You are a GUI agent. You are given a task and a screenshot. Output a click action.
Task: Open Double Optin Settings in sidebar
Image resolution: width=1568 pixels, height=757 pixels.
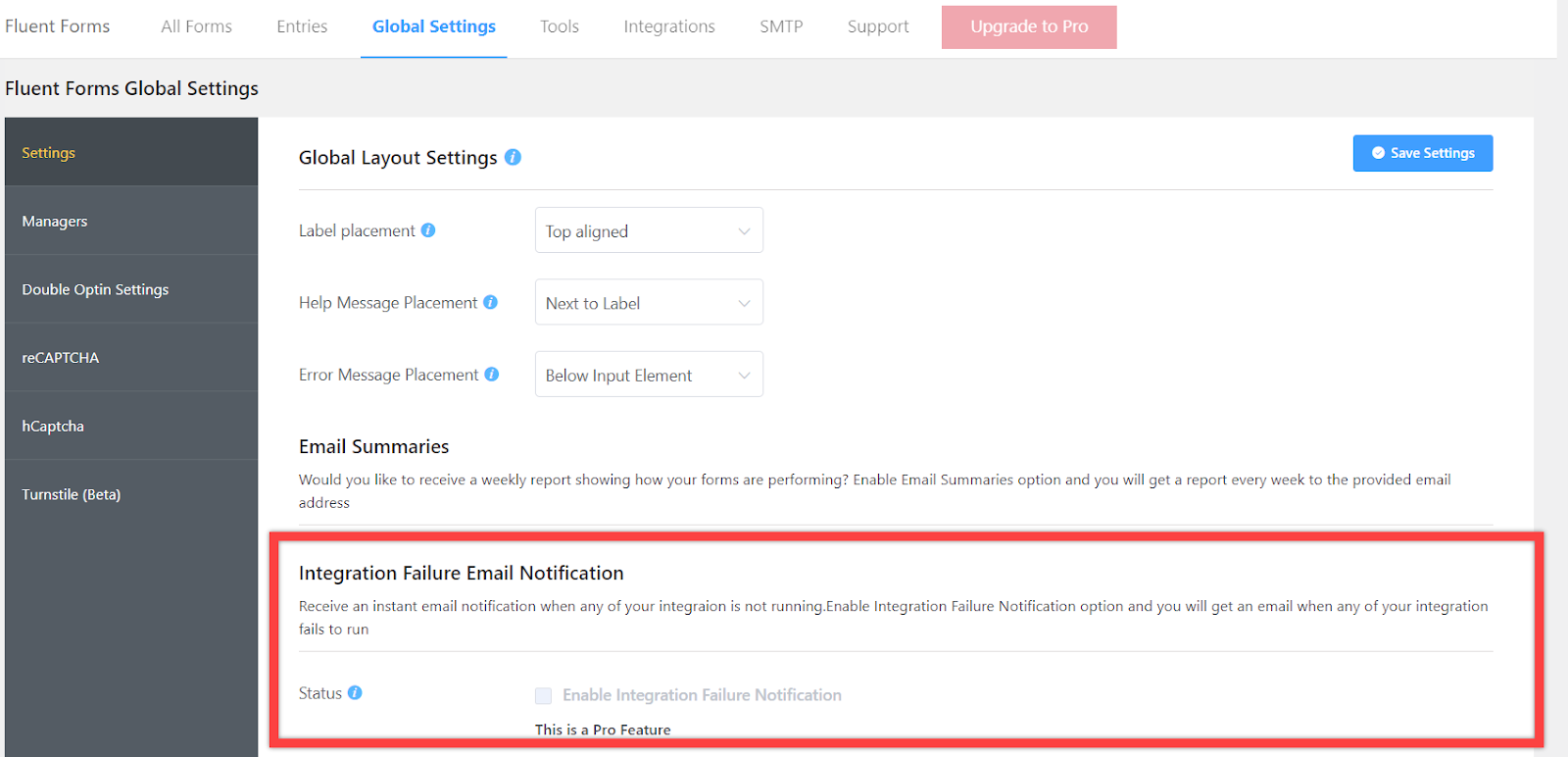(x=131, y=289)
